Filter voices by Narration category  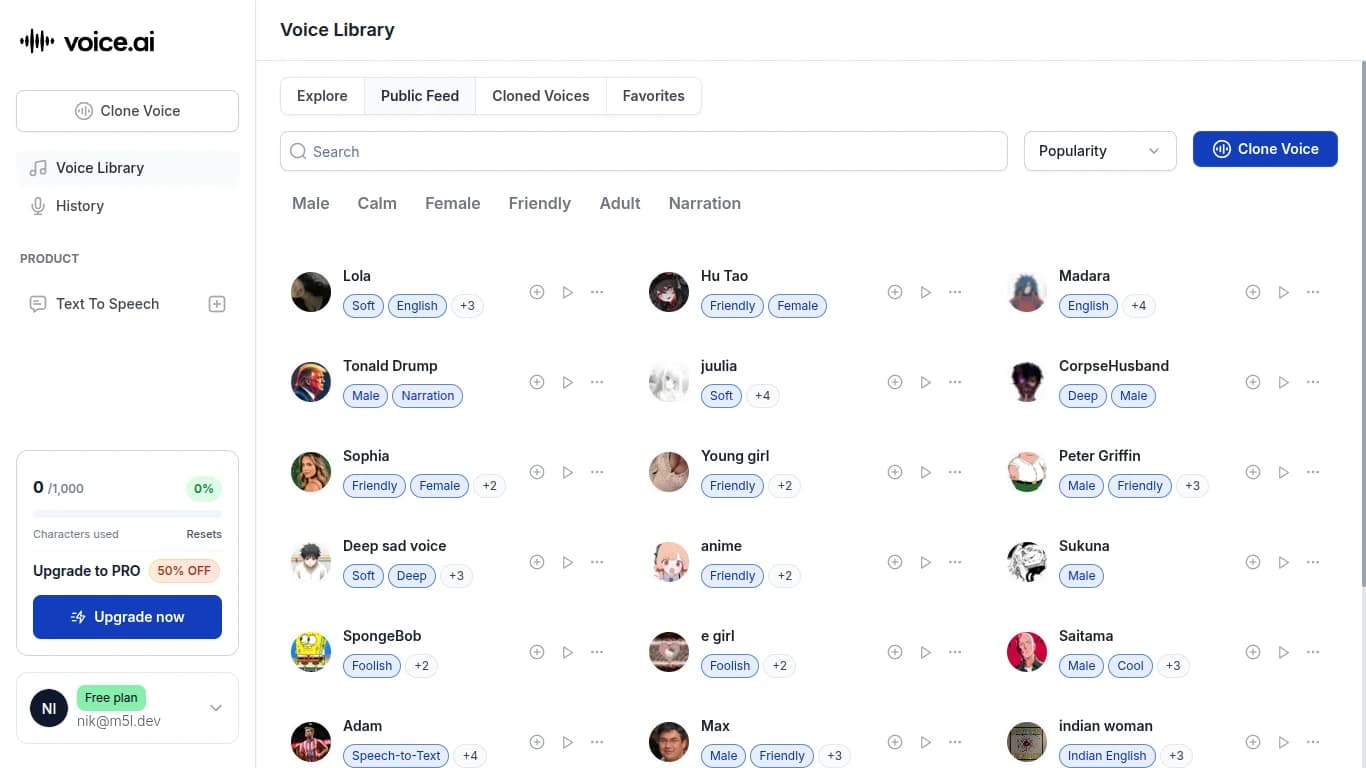[705, 203]
